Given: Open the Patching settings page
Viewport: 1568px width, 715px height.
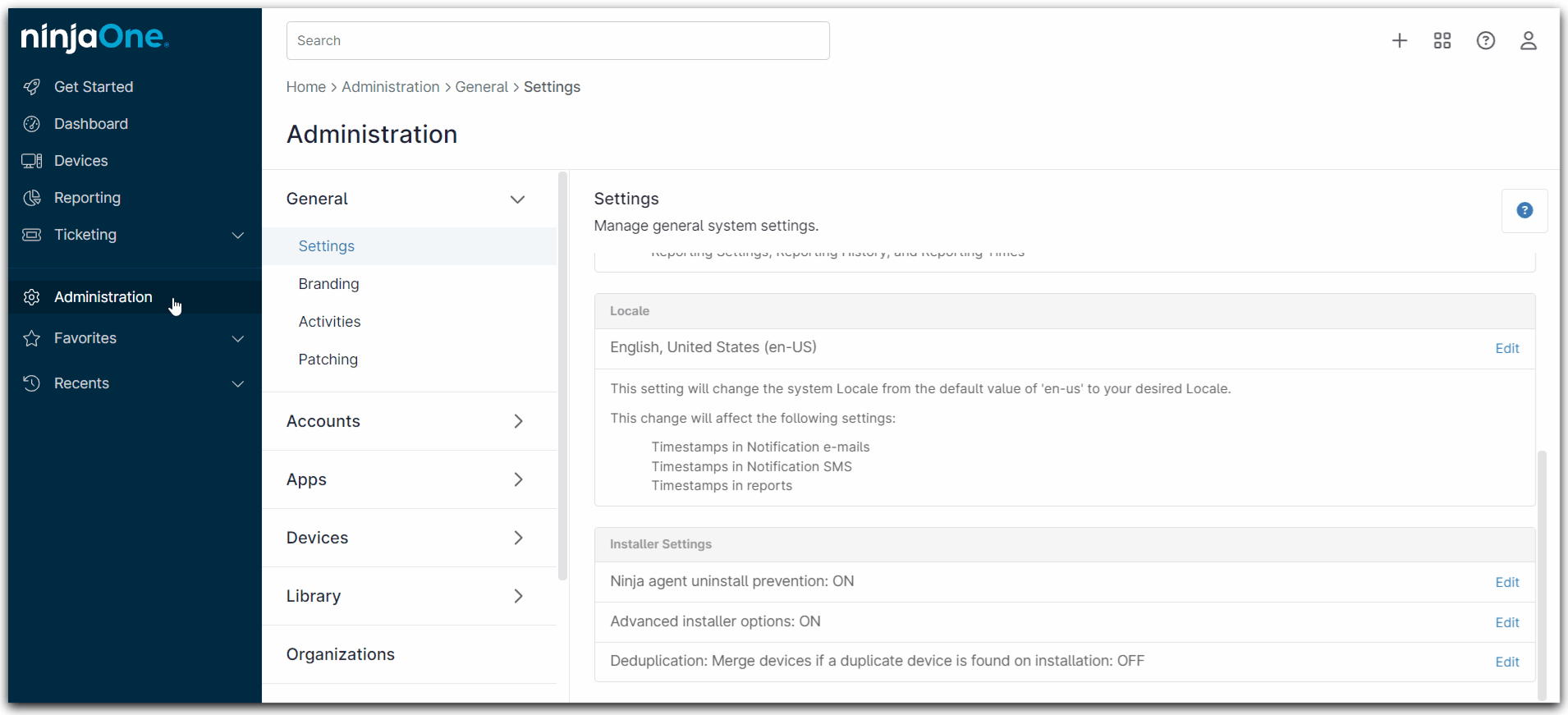Looking at the screenshot, I should pos(328,360).
